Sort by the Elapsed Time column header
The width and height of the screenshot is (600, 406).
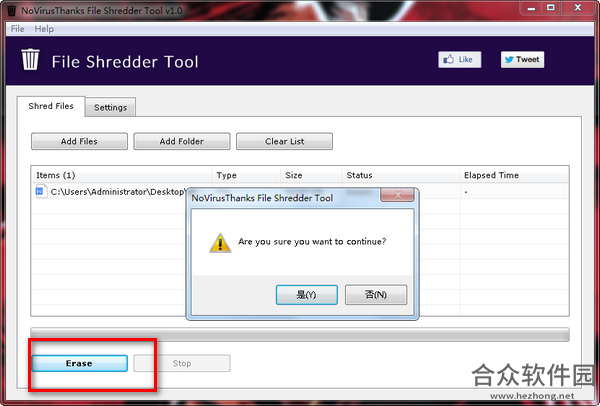click(514, 175)
